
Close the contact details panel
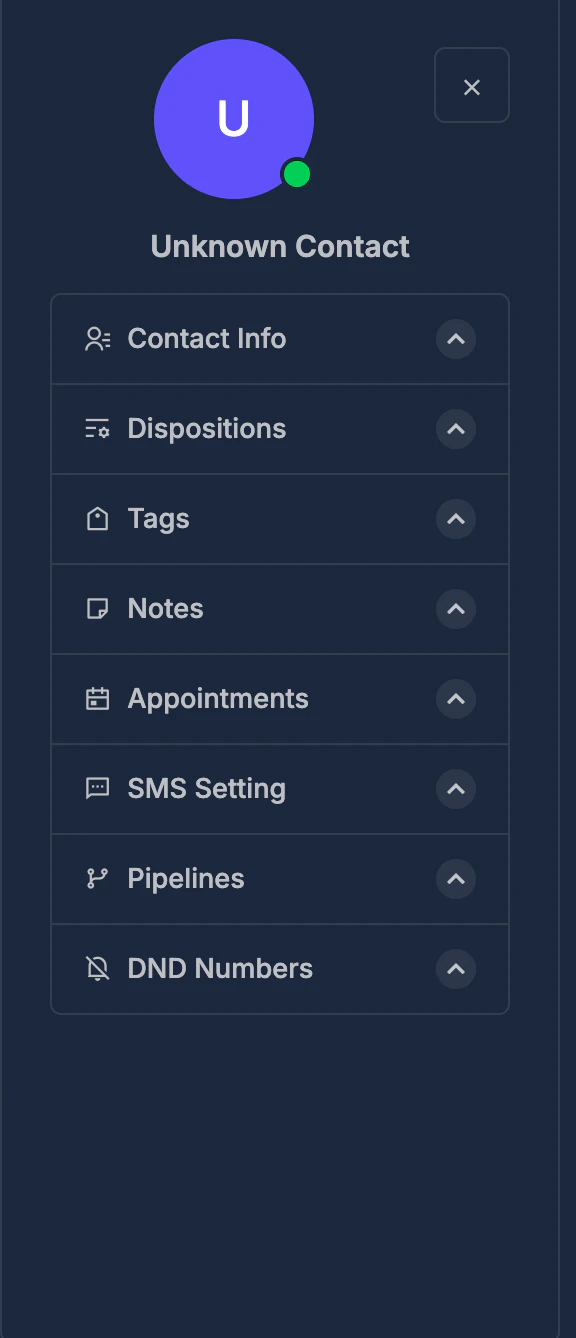click(471, 86)
